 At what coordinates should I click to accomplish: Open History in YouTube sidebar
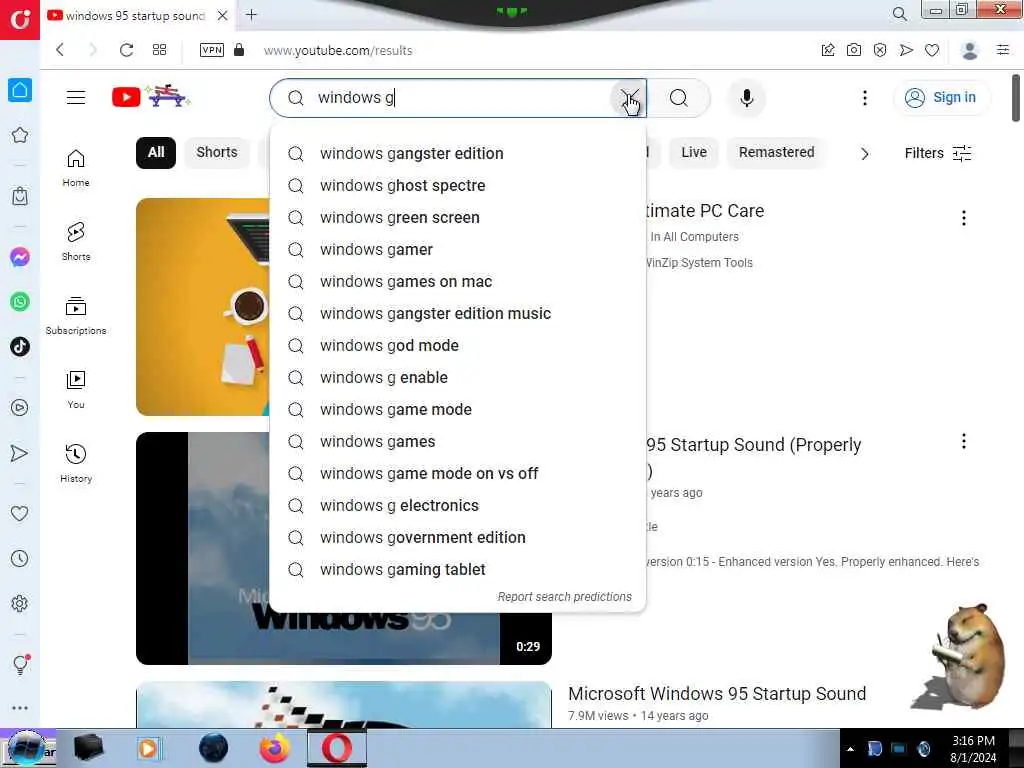(x=76, y=464)
